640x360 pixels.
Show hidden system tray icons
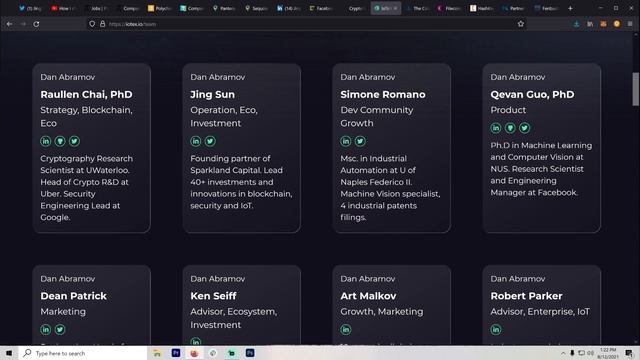(x=563, y=353)
